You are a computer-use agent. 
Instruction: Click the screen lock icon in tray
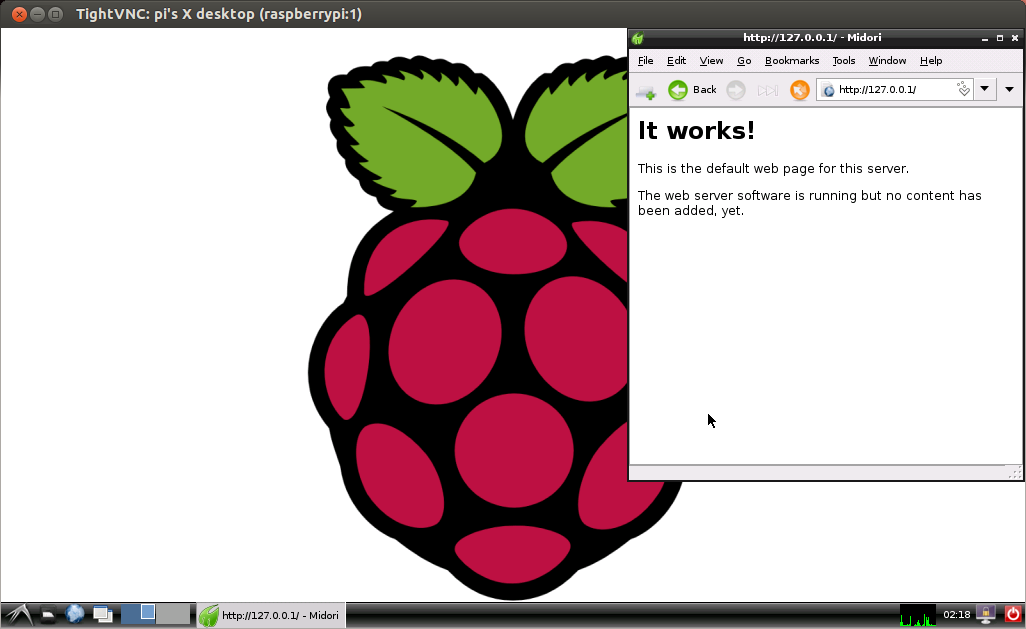point(985,614)
